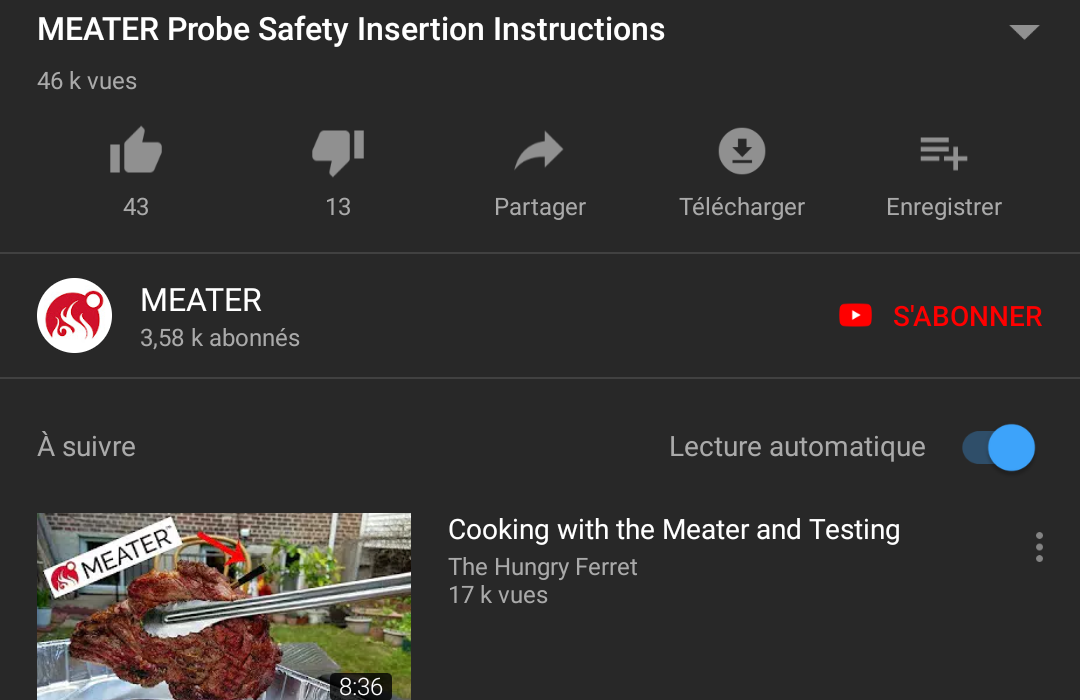The image size is (1080, 700).
Task: Tap the Partager label
Action: 540,207
